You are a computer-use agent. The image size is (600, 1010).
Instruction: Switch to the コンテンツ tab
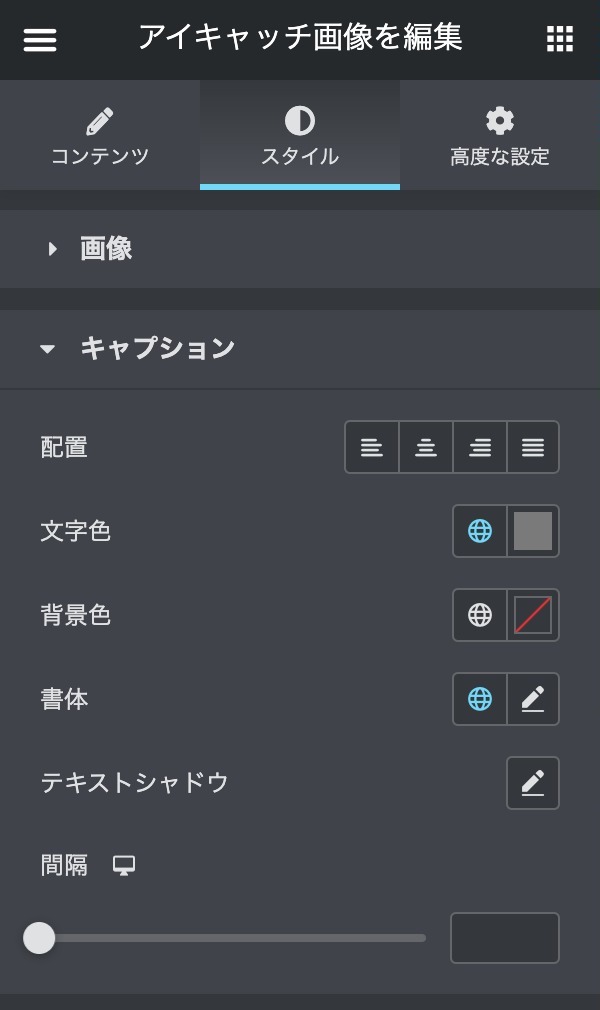tap(100, 137)
